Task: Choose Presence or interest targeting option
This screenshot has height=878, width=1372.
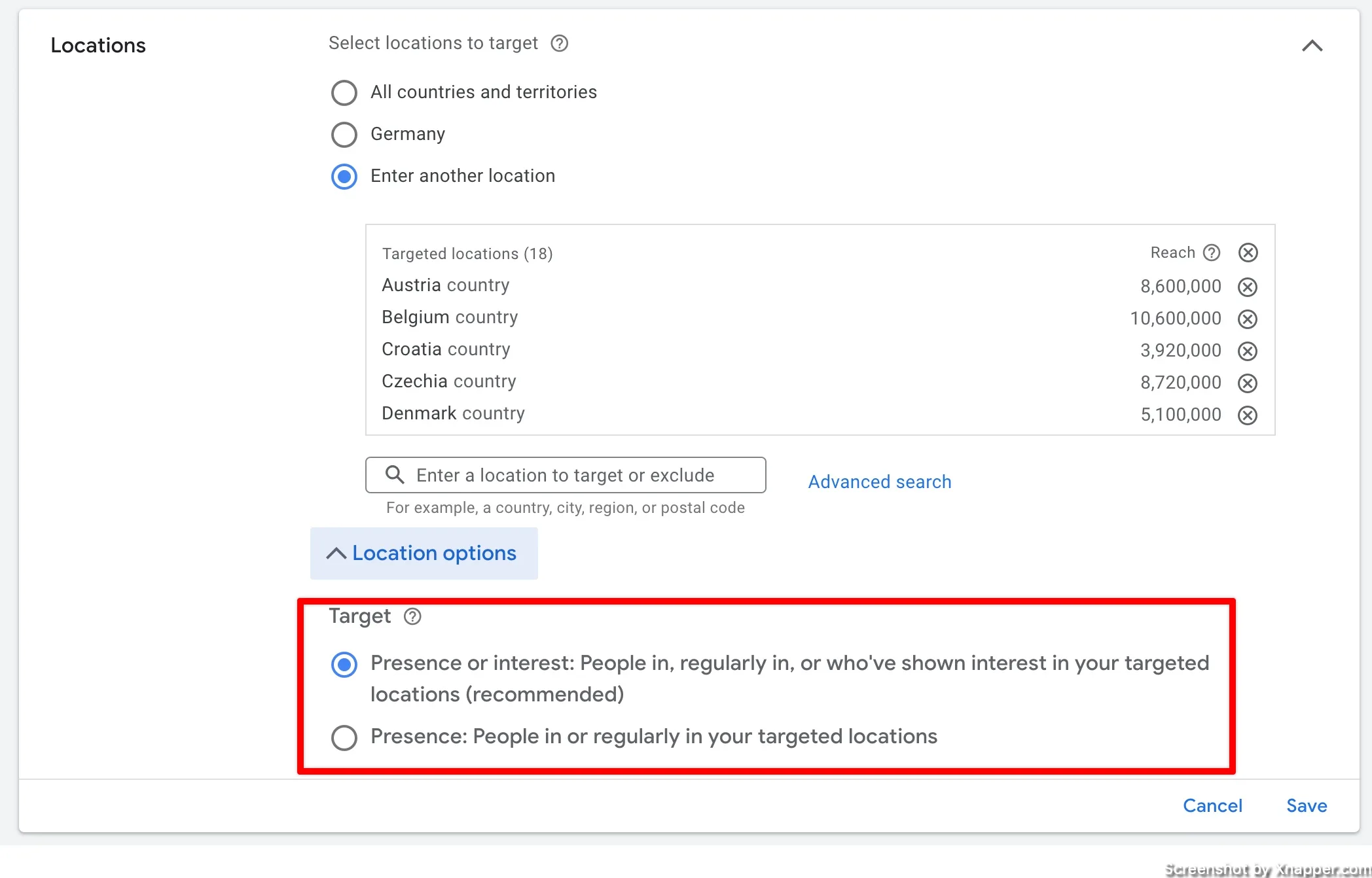Action: tap(344, 665)
